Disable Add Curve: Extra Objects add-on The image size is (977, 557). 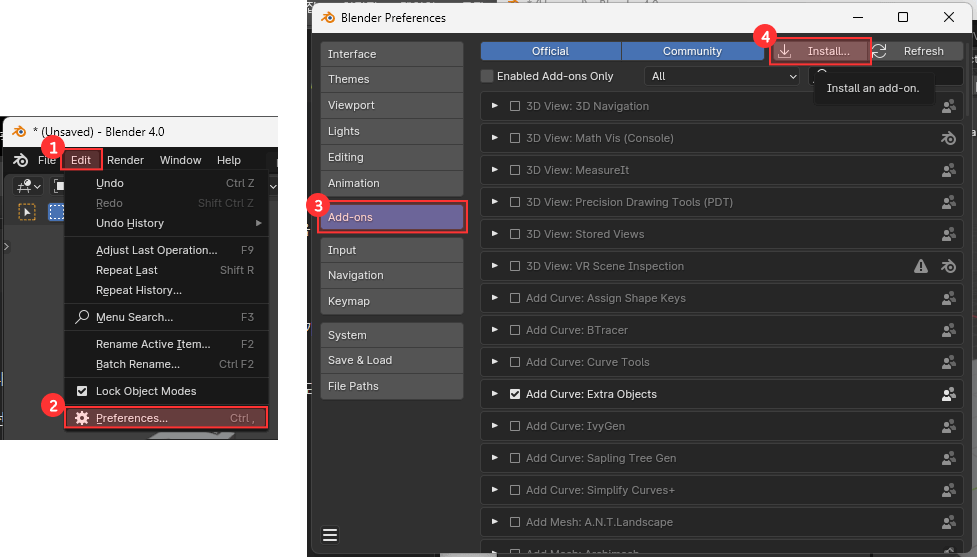point(515,394)
